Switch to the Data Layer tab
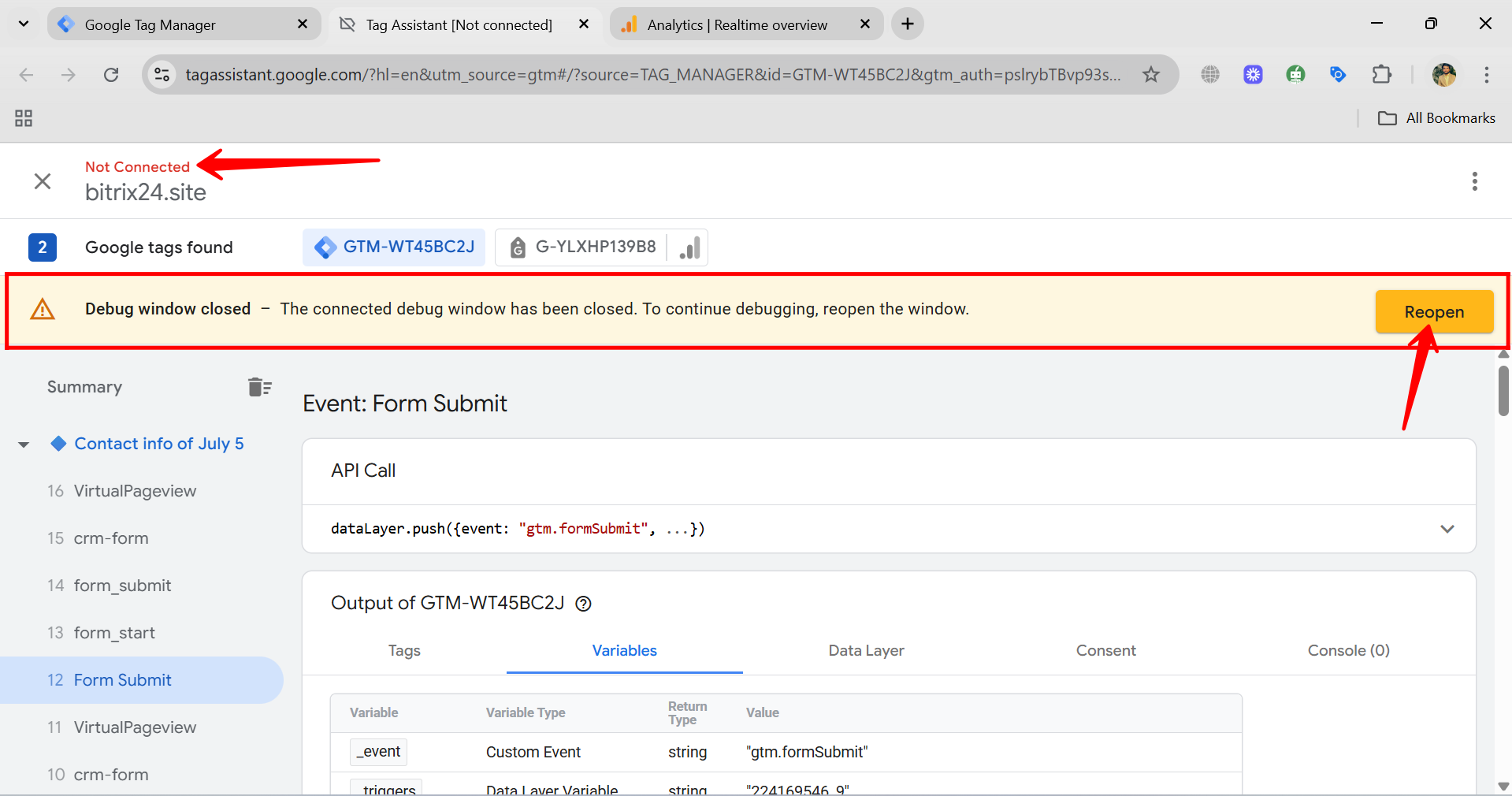Image resolution: width=1512 pixels, height=796 pixels. tap(866, 650)
